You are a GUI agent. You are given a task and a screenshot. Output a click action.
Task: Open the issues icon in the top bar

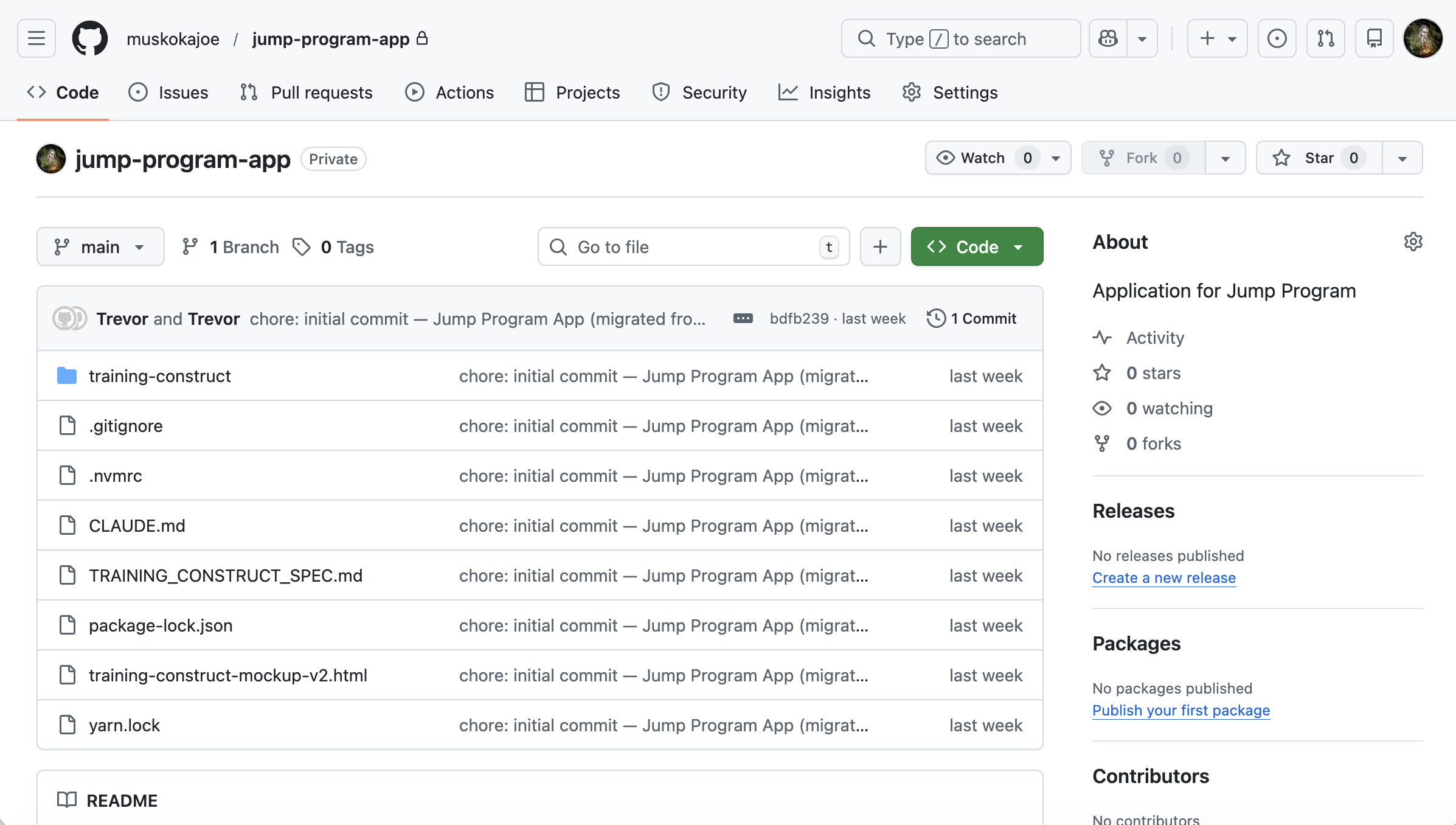(x=1277, y=38)
